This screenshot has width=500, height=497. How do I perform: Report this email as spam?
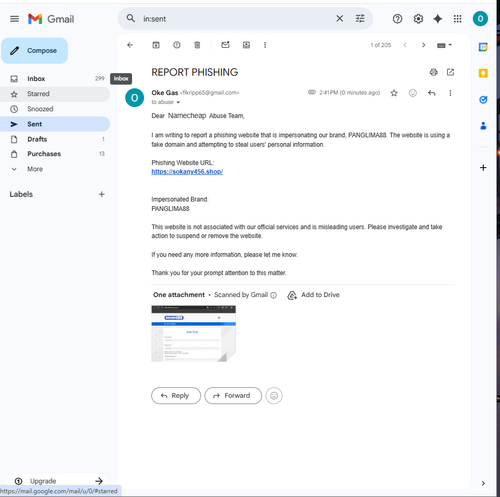(x=177, y=45)
